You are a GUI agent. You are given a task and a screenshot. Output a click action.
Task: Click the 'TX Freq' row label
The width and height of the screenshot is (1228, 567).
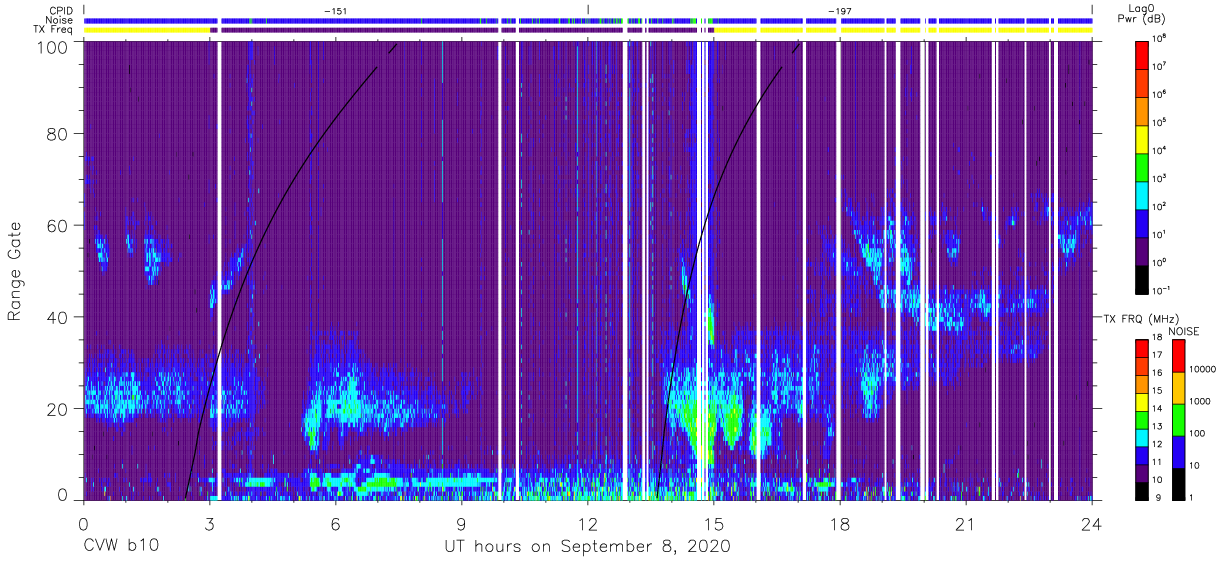tap(54, 30)
